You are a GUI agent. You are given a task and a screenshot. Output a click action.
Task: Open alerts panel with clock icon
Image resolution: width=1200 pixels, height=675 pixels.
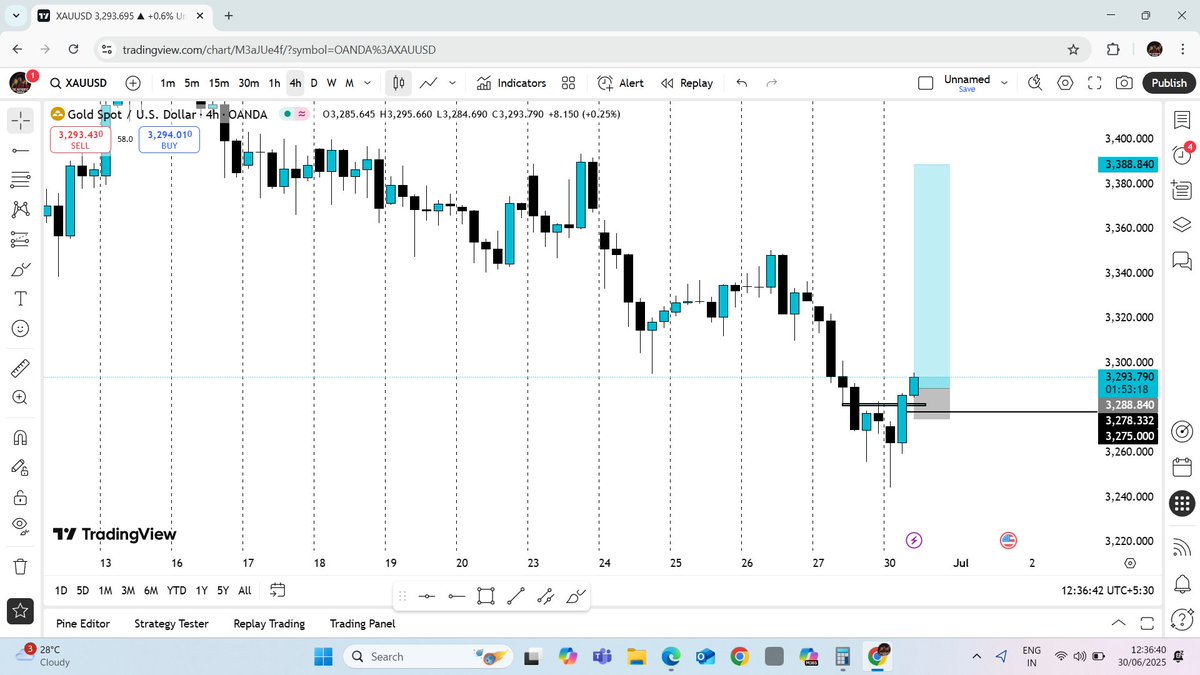1181,154
